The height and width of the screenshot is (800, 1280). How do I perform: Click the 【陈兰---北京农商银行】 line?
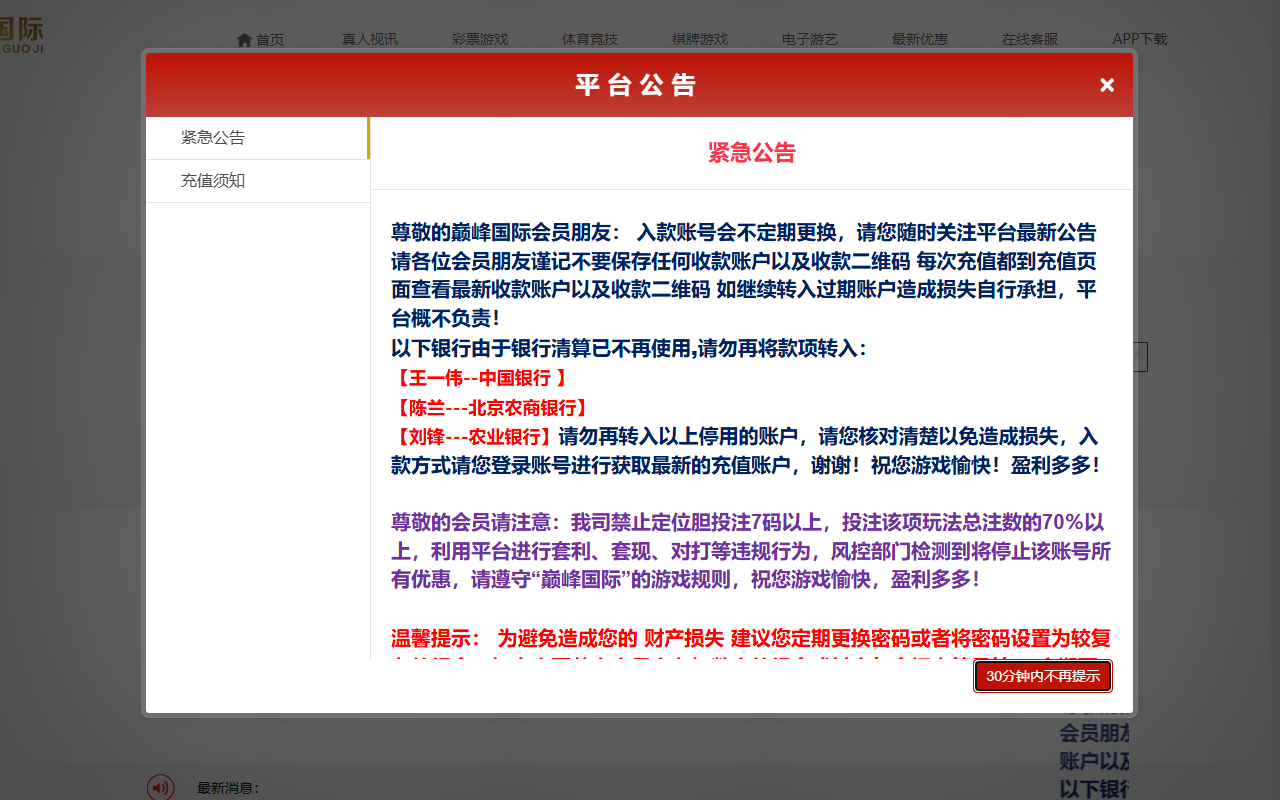point(490,407)
